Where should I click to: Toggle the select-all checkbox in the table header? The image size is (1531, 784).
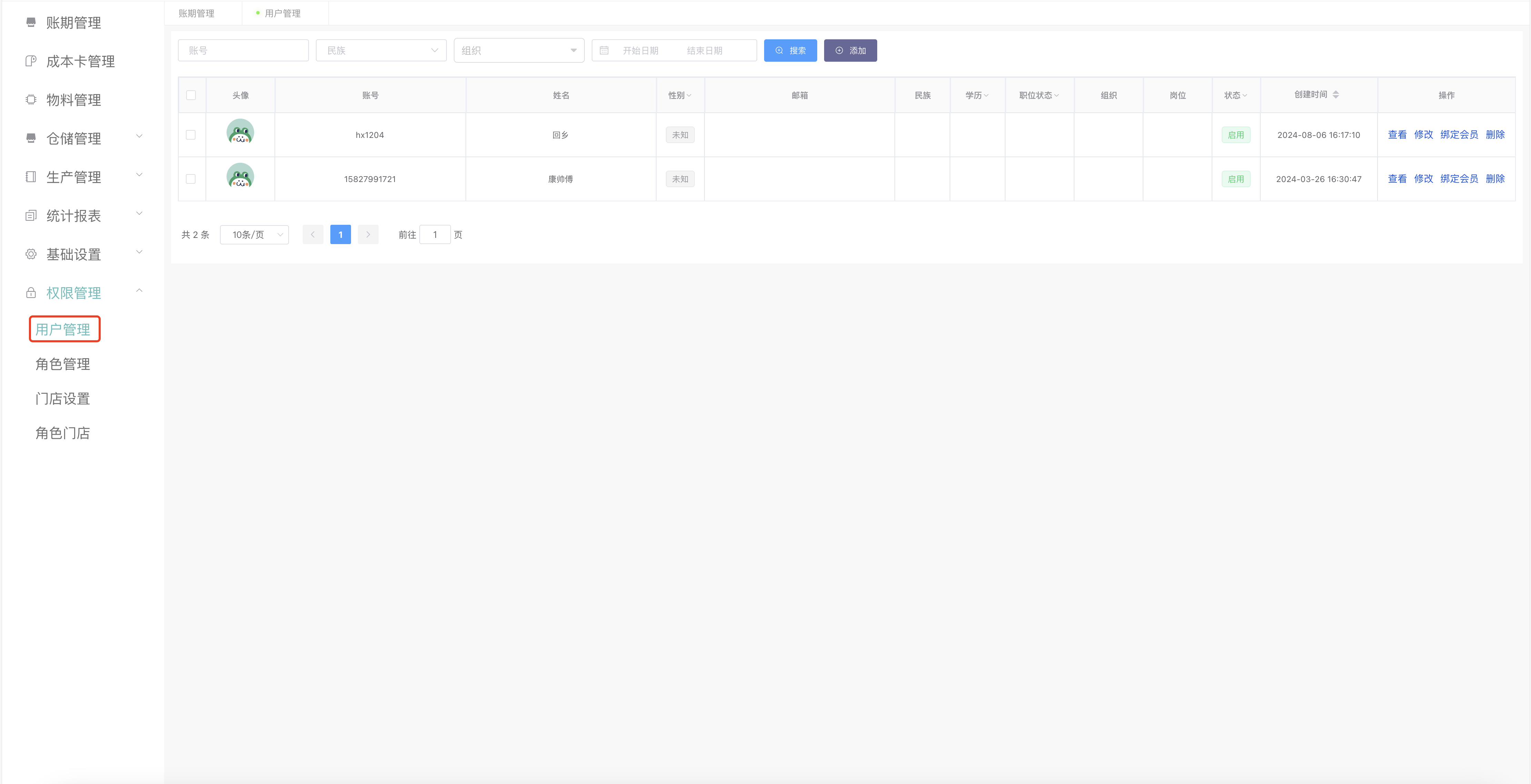[x=191, y=95]
